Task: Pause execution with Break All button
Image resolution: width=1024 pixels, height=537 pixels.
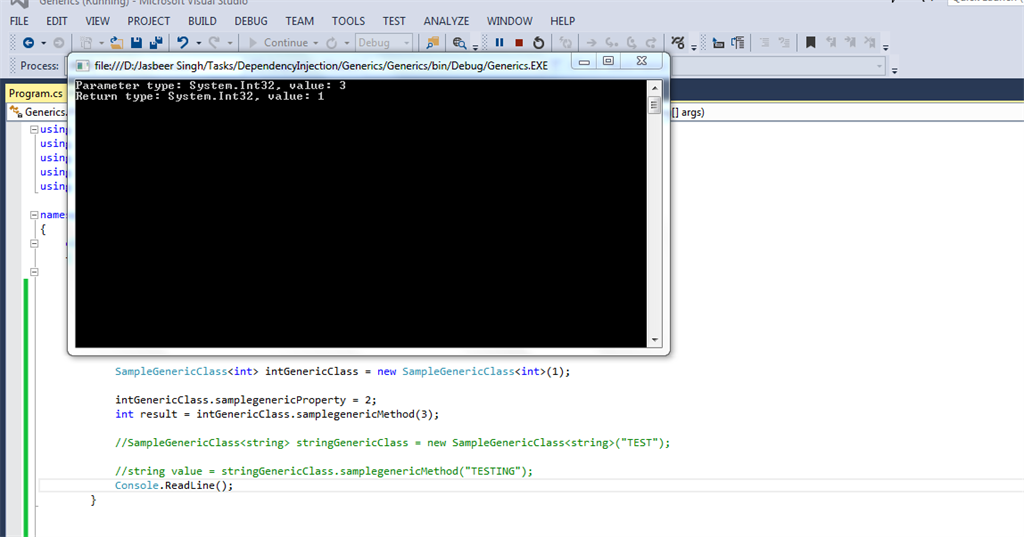Action: coord(499,43)
